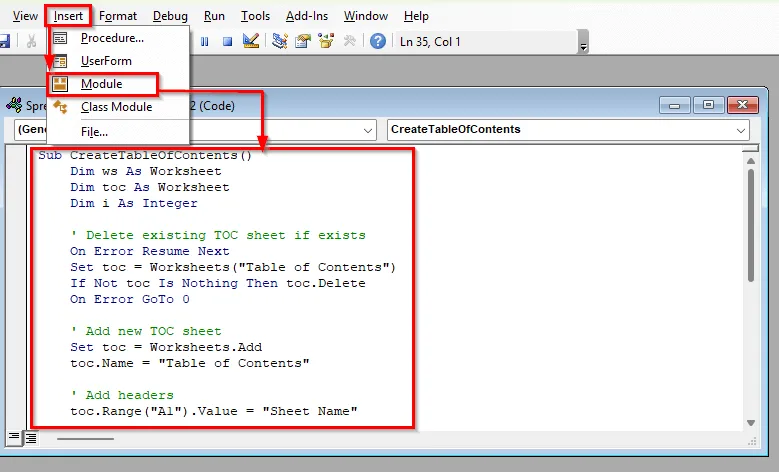This screenshot has height=472, width=779.
Task: Click line 'On Error Resume Next'
Action: (x=150, y=251)
